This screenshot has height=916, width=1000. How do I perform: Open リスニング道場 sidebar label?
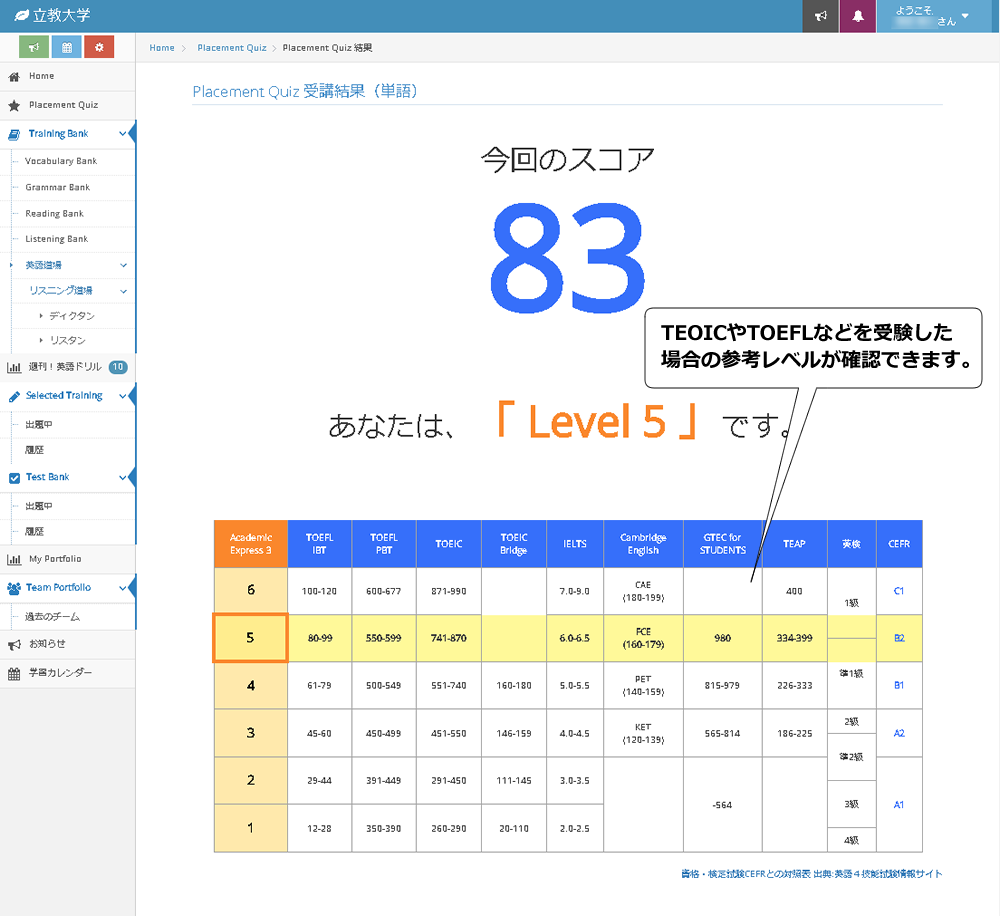(x=61, y=290)
